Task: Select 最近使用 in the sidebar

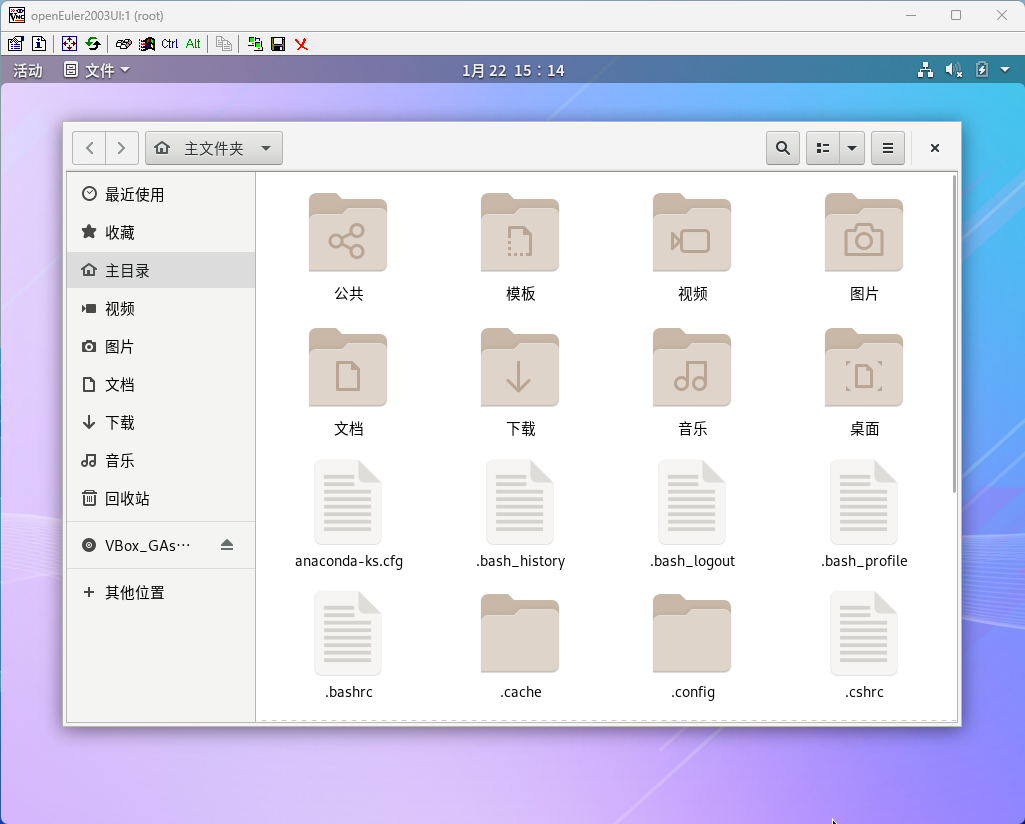Action: pyautogui.click(x=161, y=194)
